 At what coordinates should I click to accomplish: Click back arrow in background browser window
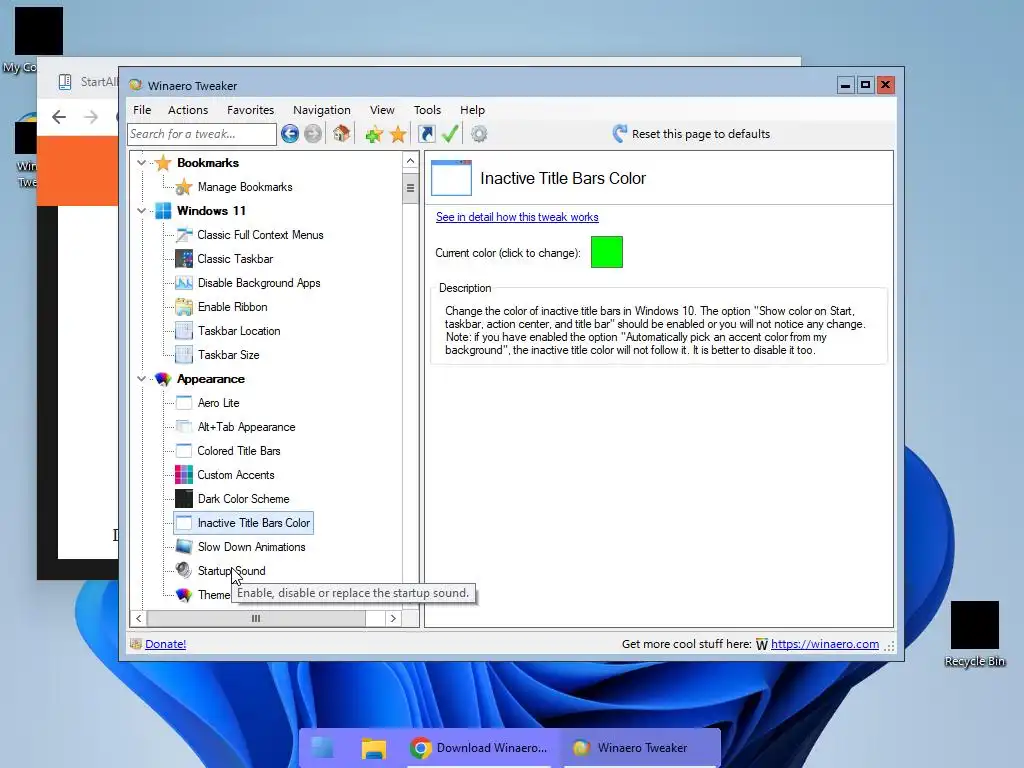pyautogui.click(x=59, y=117)
